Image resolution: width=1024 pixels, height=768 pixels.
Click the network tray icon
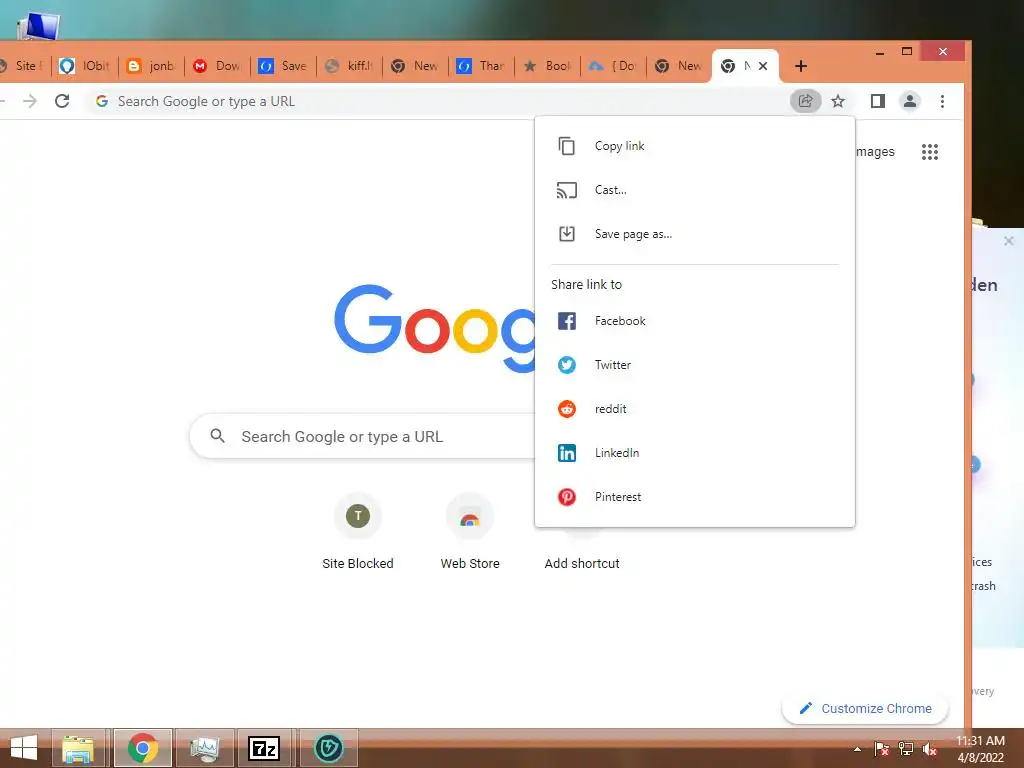906,749
